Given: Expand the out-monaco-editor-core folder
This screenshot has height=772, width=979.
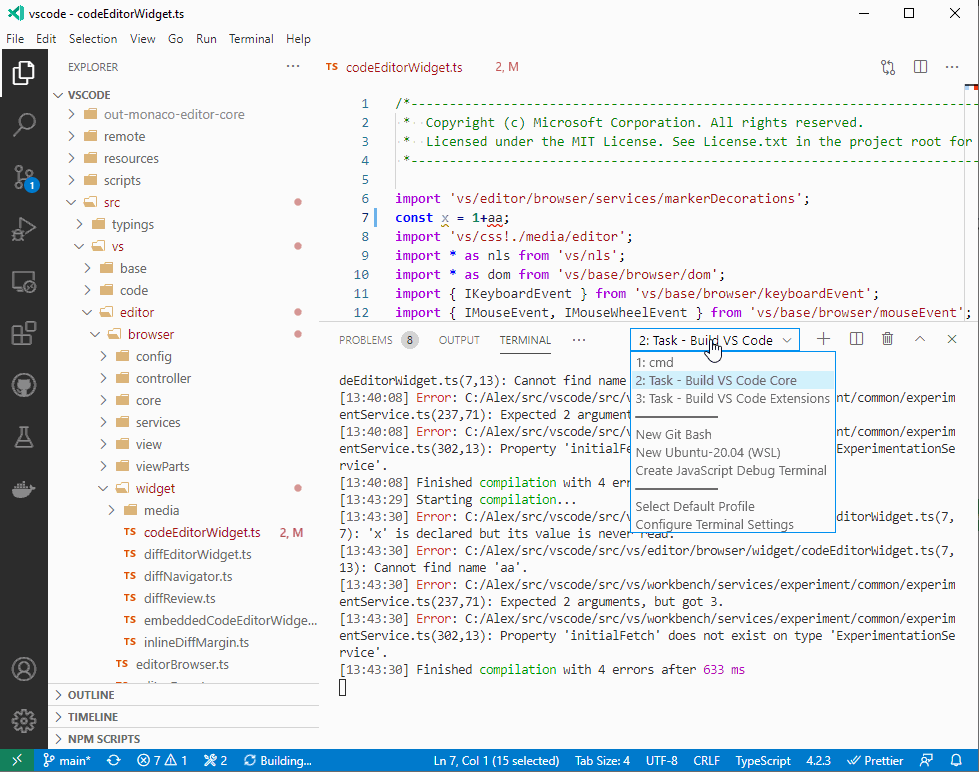Looking at the screenshot, I should pos(71,114).
